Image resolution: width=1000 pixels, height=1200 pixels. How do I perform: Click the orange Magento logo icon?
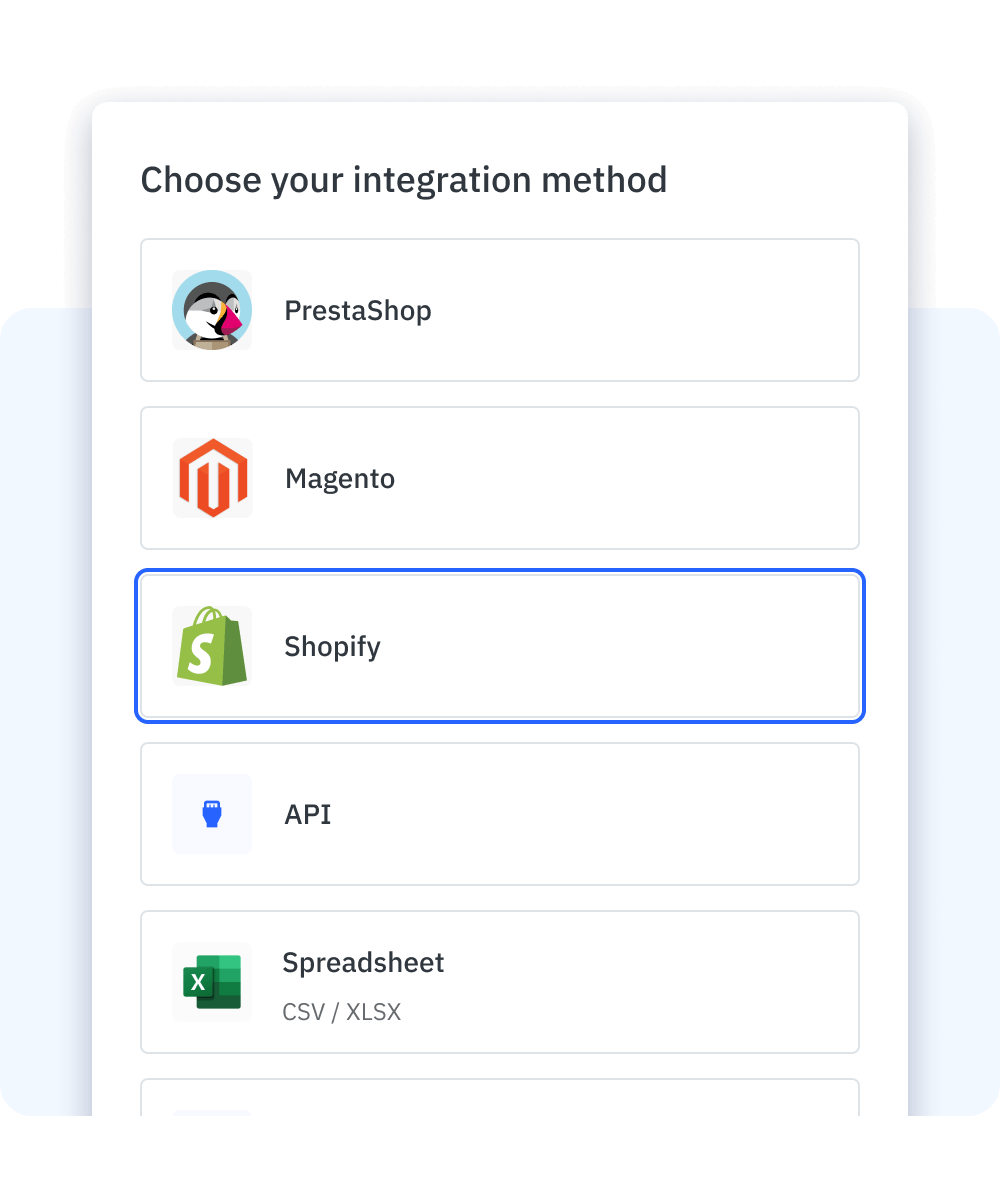click(212, 478)
